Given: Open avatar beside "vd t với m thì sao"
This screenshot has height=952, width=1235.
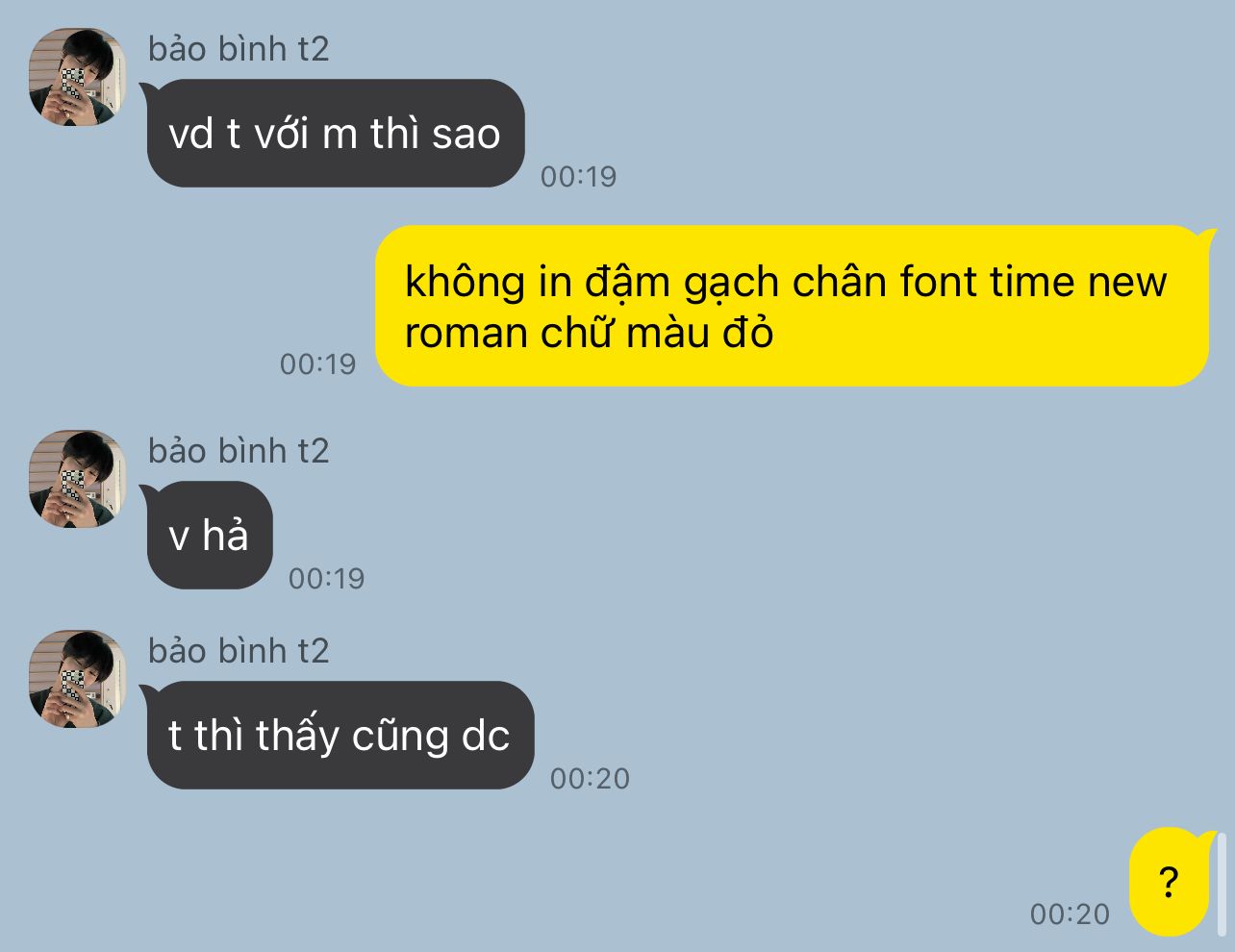Looking at the screenshot, I should pyautogui.click(x=77, y=77).
